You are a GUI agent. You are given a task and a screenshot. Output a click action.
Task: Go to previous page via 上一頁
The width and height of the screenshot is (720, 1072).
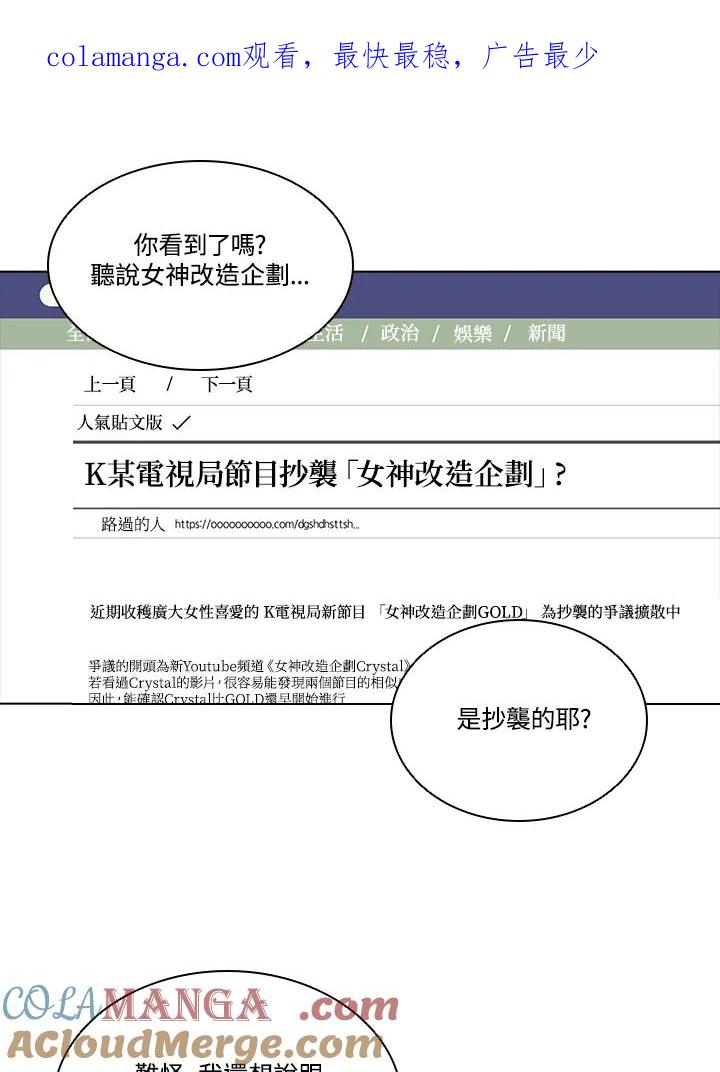tap(109, 384)
